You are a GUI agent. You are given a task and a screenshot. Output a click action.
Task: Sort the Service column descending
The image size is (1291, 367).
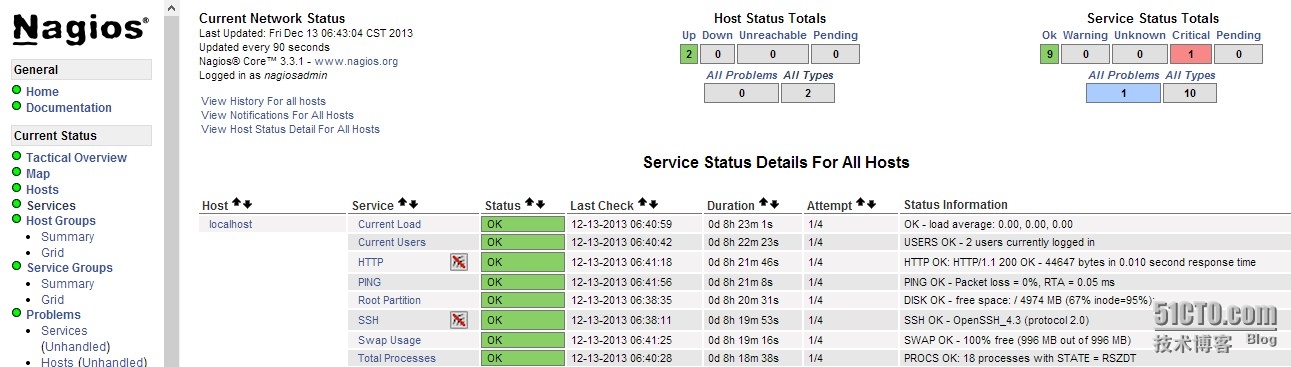413,204
